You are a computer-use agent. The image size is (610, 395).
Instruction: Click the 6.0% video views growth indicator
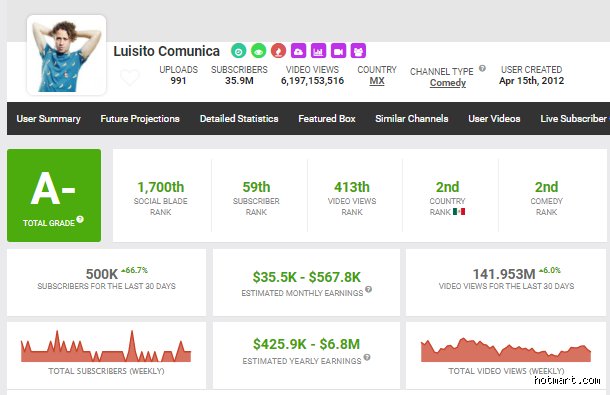[x=550, y=270]
